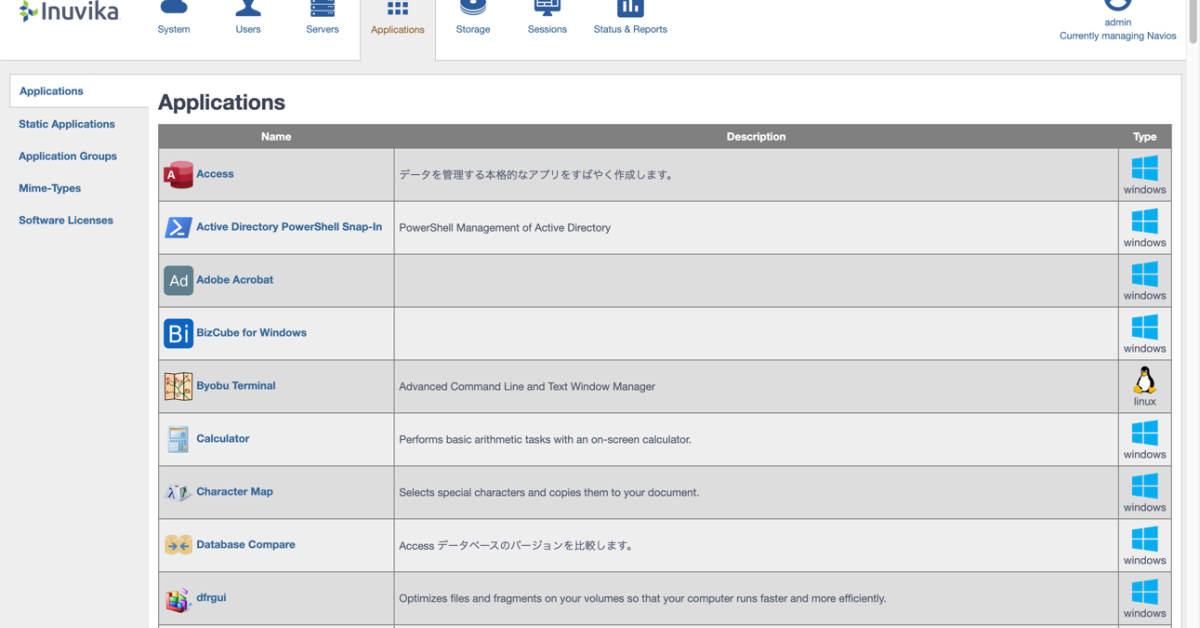Image resolution: width=1200 pixels, height=628 pixels.
Task: Click Windows type icon in Database Compare row
Action: pyautogui.click(x=1144, y=538)
